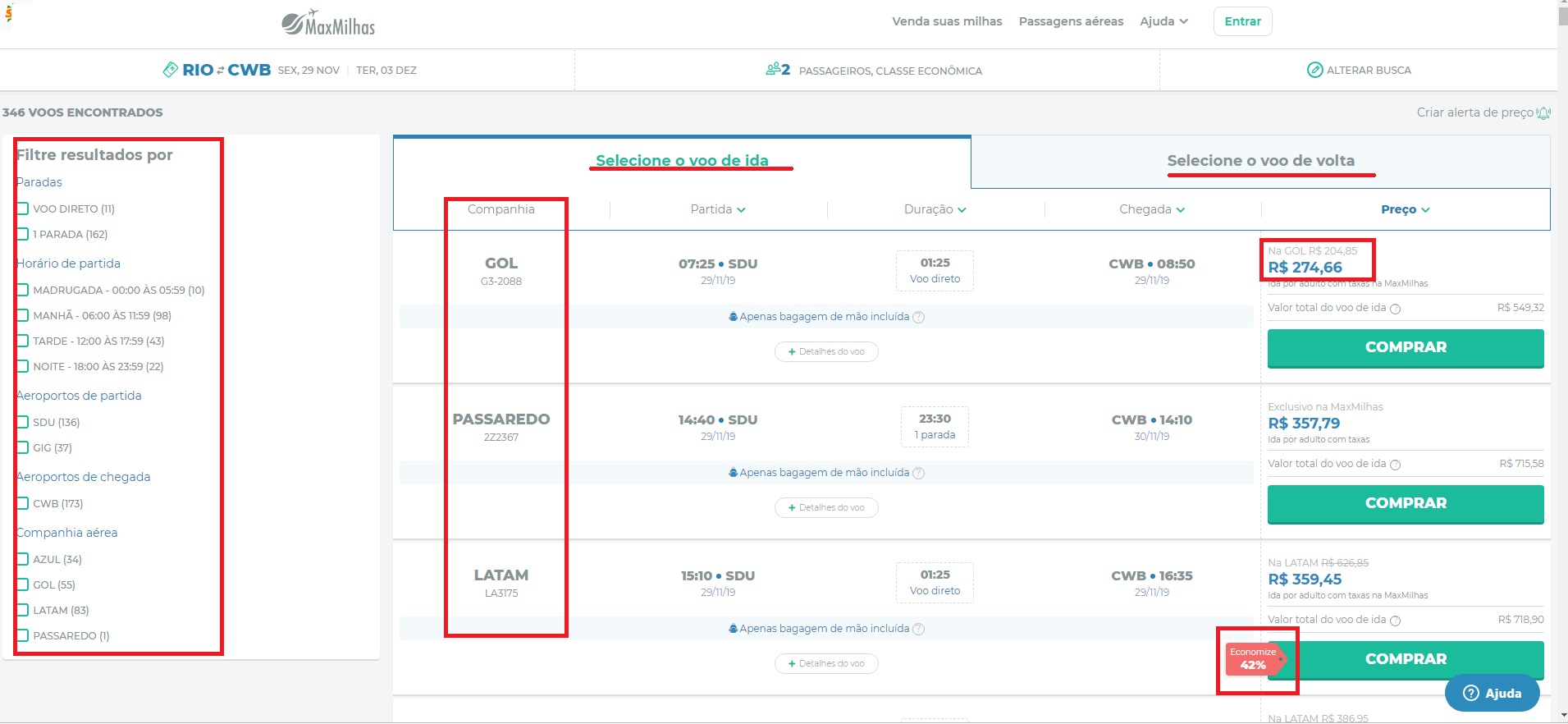Viewport: 1568px width, 724px height.
Task: Select the GIG departure airport checkbox
Action: (x=23, y=447)
